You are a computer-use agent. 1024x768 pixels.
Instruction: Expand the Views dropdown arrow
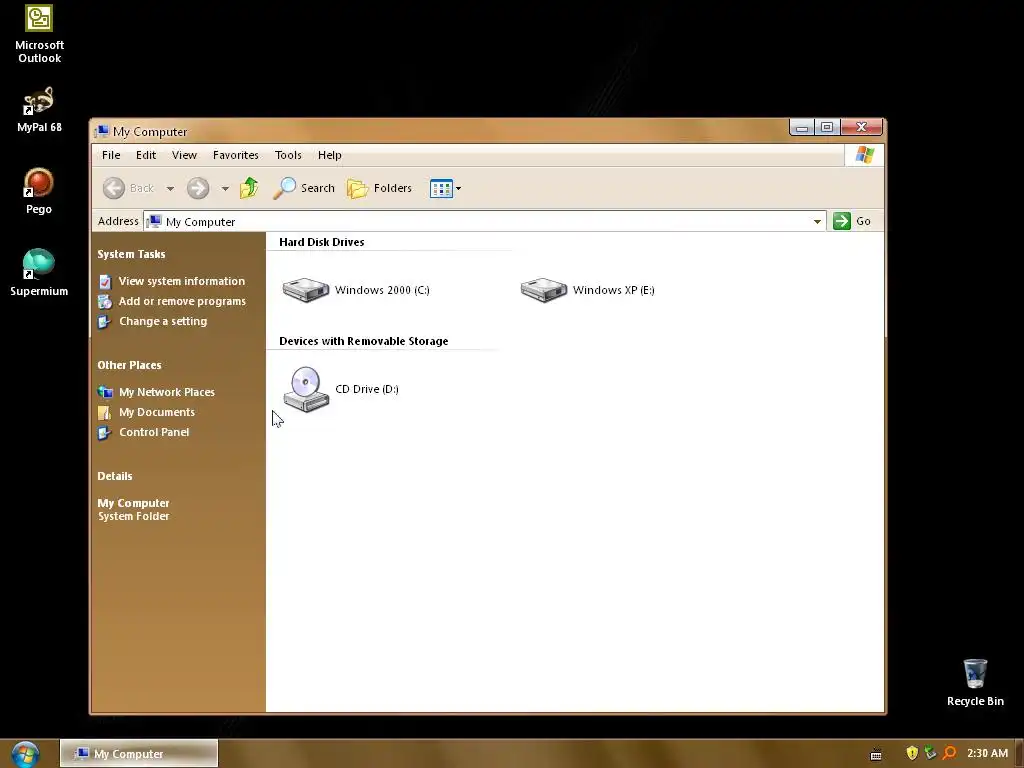coord(458,189)
